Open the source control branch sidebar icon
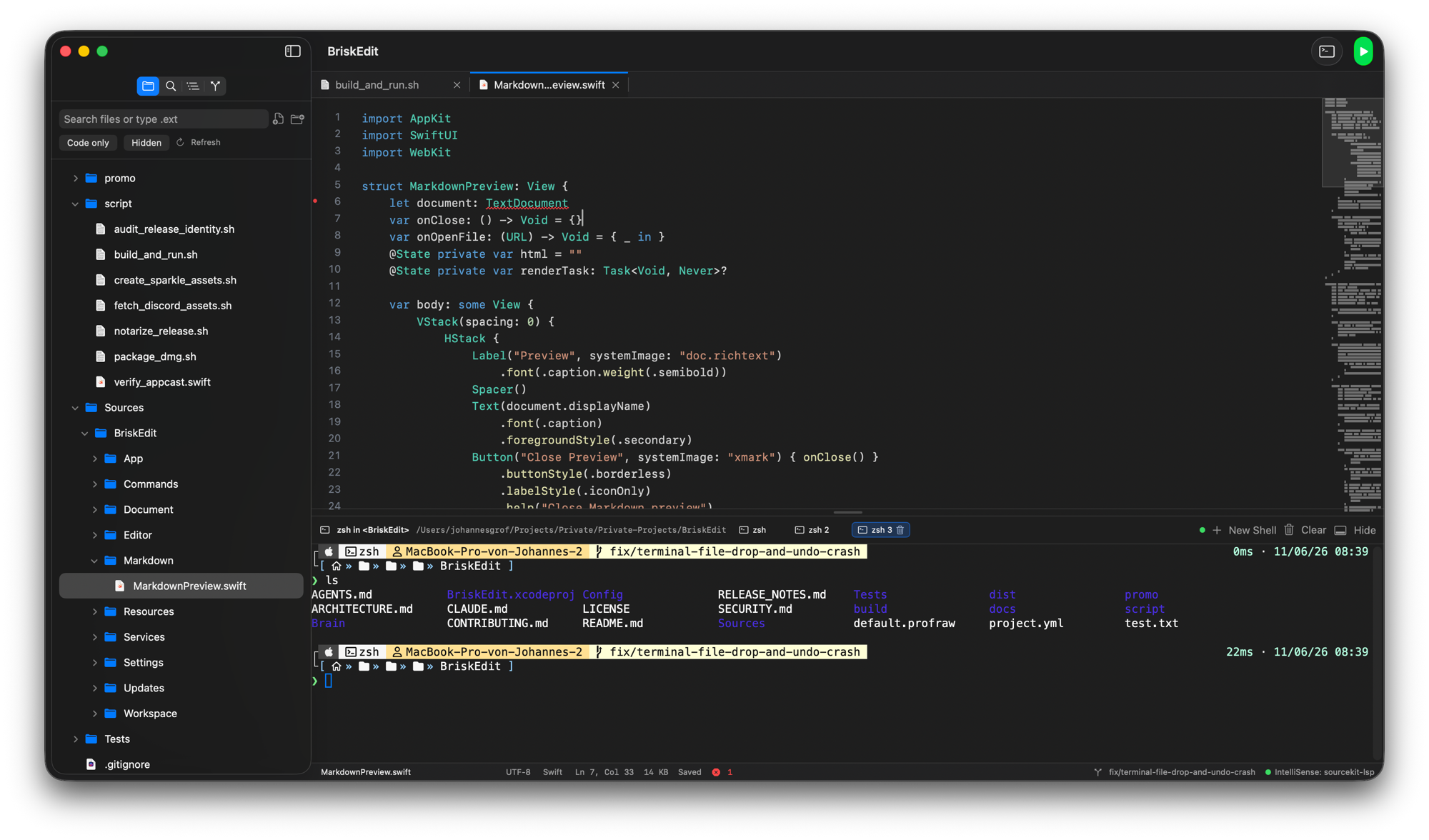This screenshot has height=840, width=1429. [x=215, y=86]
